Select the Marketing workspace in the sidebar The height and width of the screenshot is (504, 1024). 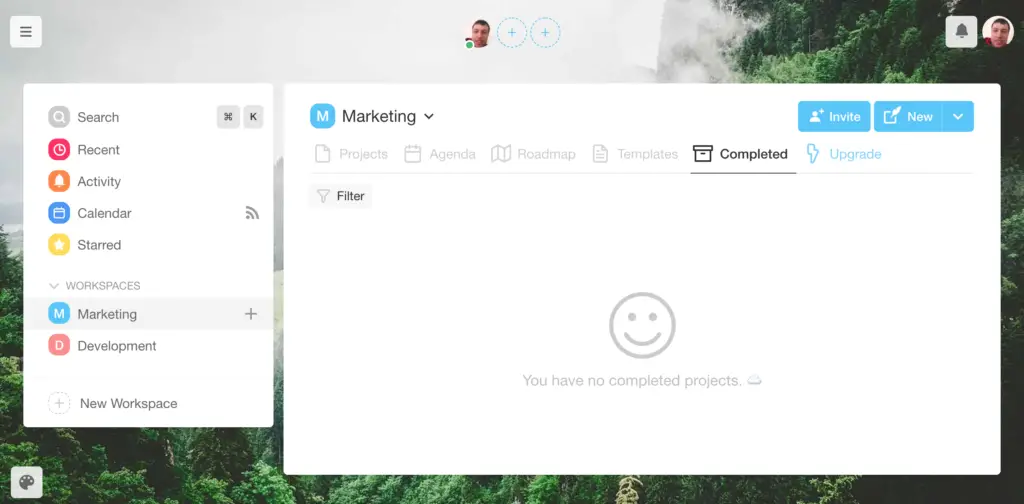coord(149,314)
